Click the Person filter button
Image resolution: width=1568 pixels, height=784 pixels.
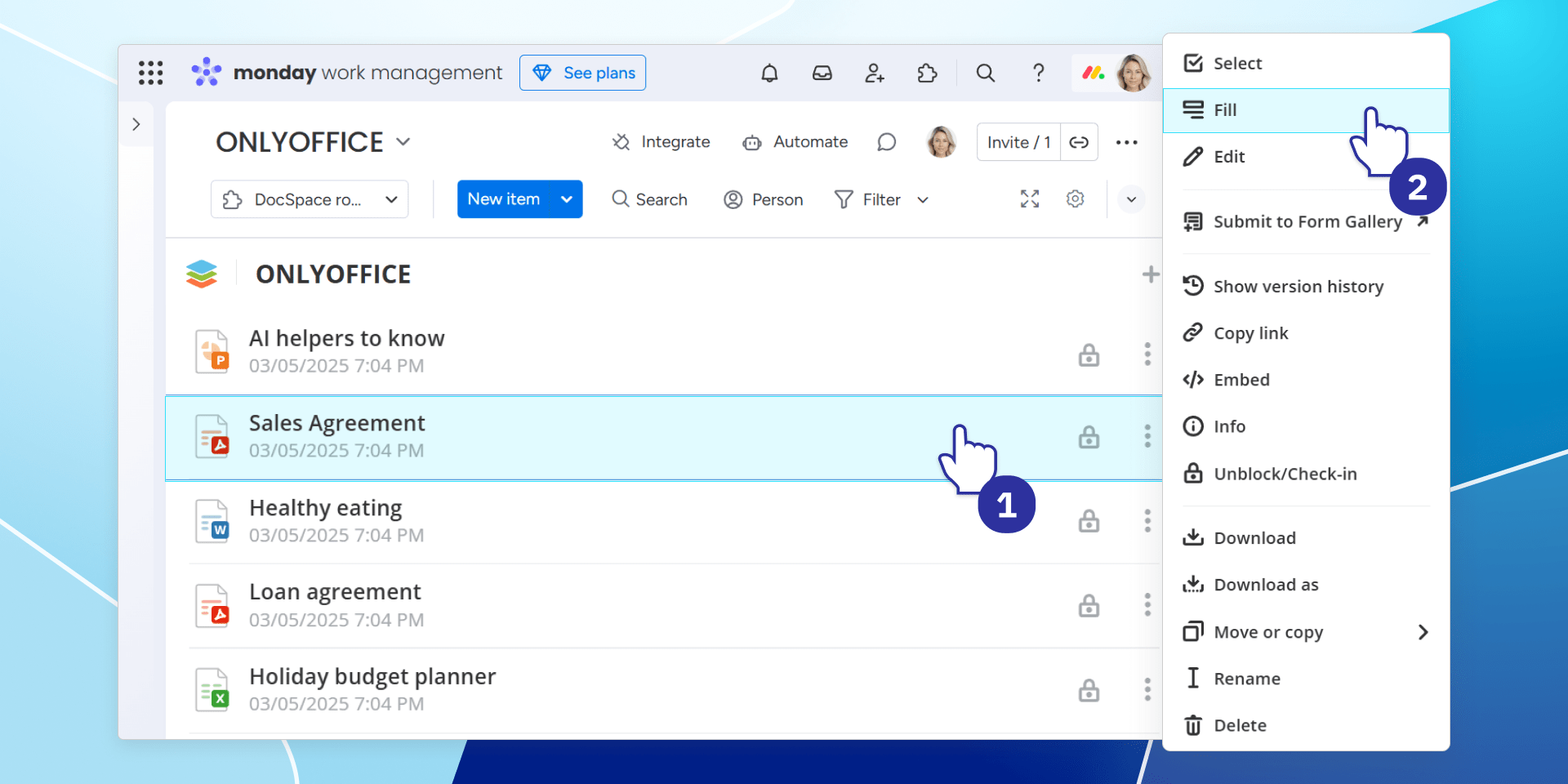point(764,199)
